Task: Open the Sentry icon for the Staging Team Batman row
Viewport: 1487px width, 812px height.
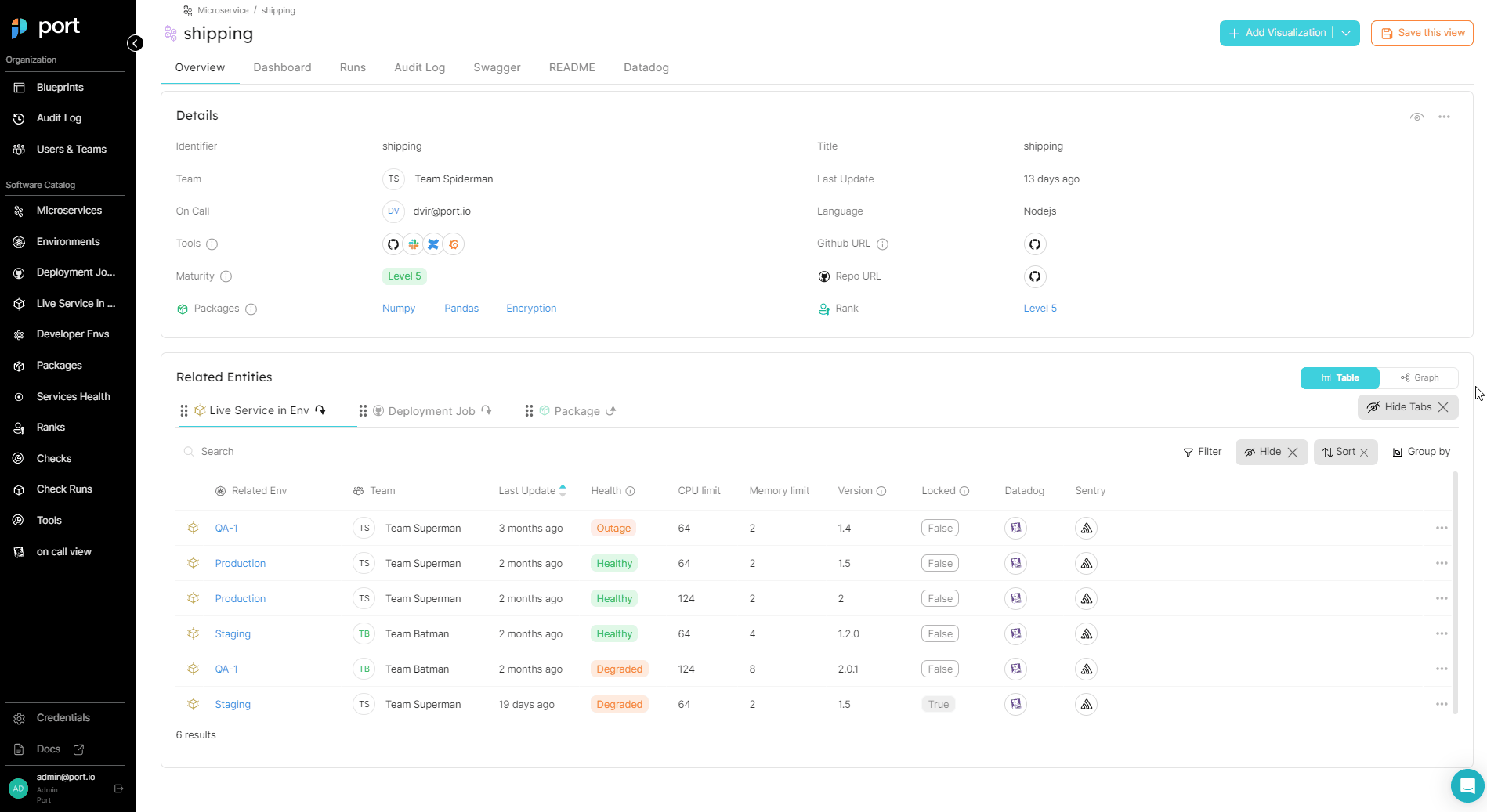Action: (x=1086, y=633)
